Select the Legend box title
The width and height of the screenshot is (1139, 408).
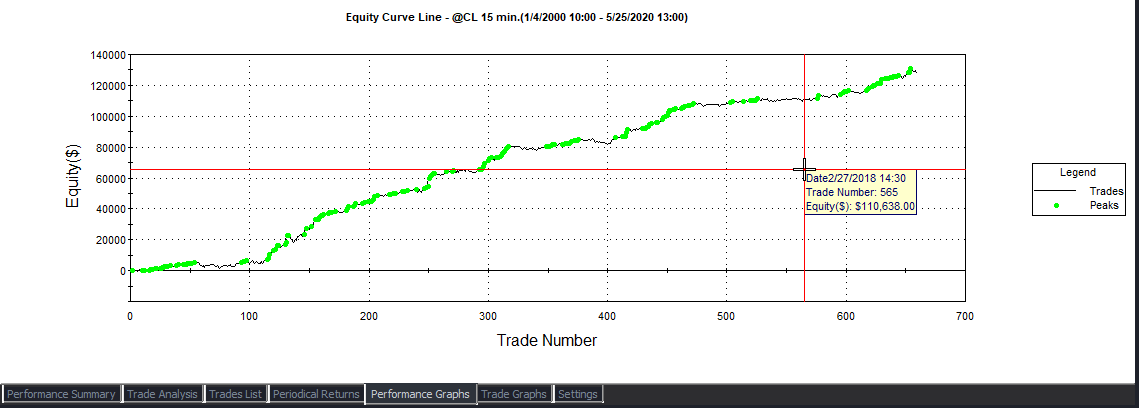[x=1079, y=172]
